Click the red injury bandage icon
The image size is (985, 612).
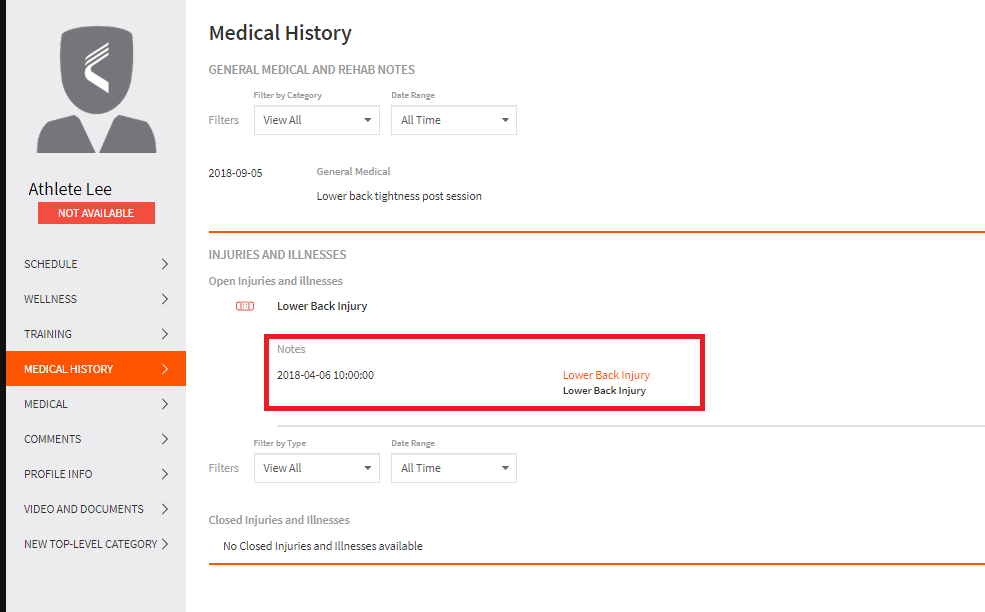pyautogui.click(x=245, y=306)
